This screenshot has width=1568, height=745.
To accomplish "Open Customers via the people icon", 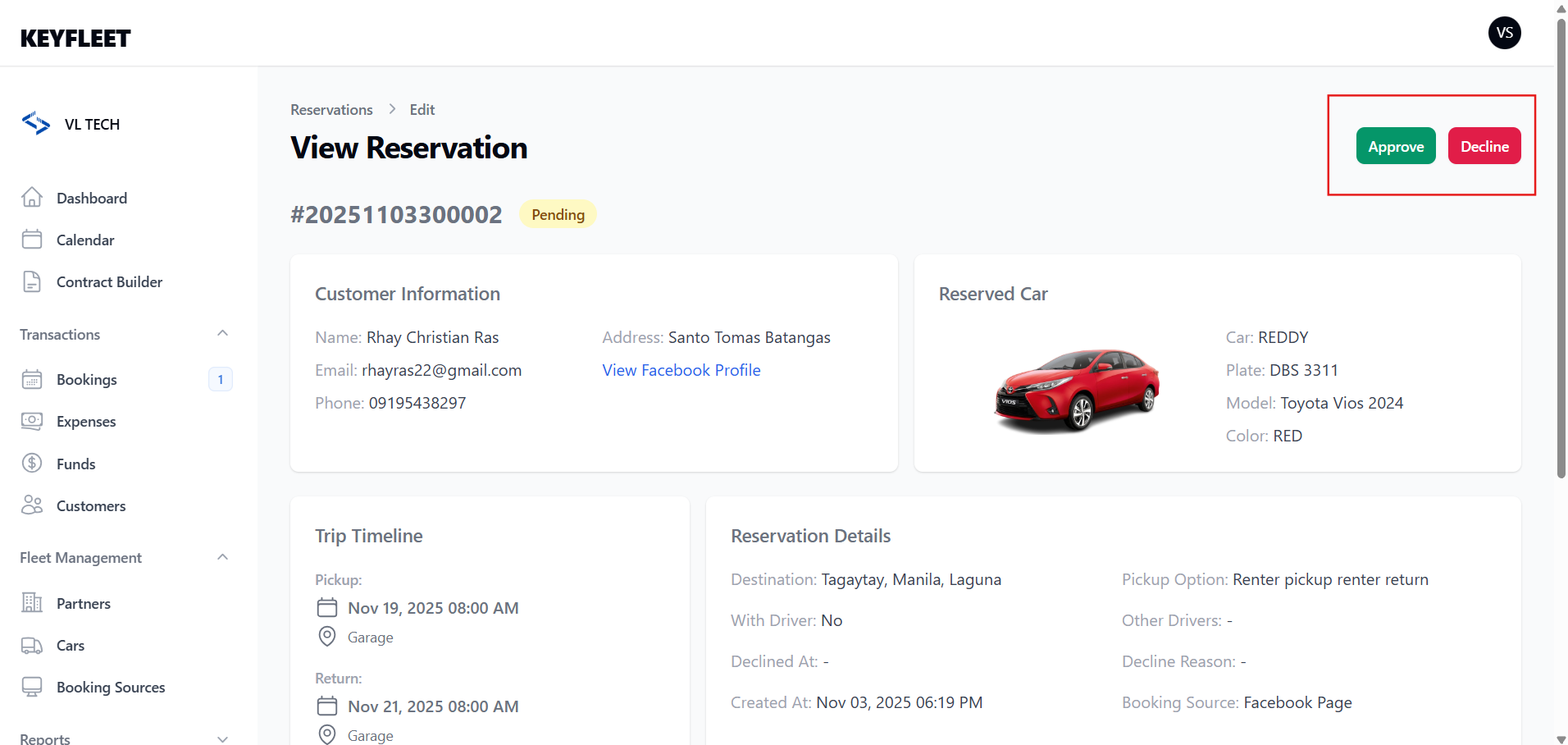I will [x=32, y=505].
